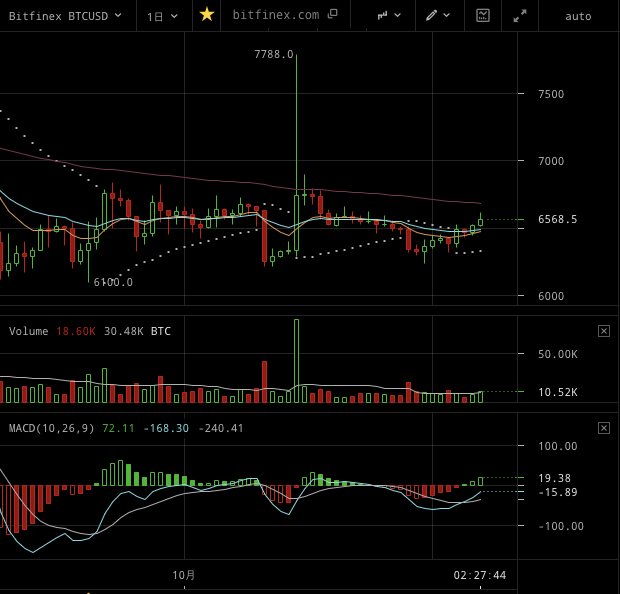
Task: Close the MACD indicator panel
Action: coord(604,428)
